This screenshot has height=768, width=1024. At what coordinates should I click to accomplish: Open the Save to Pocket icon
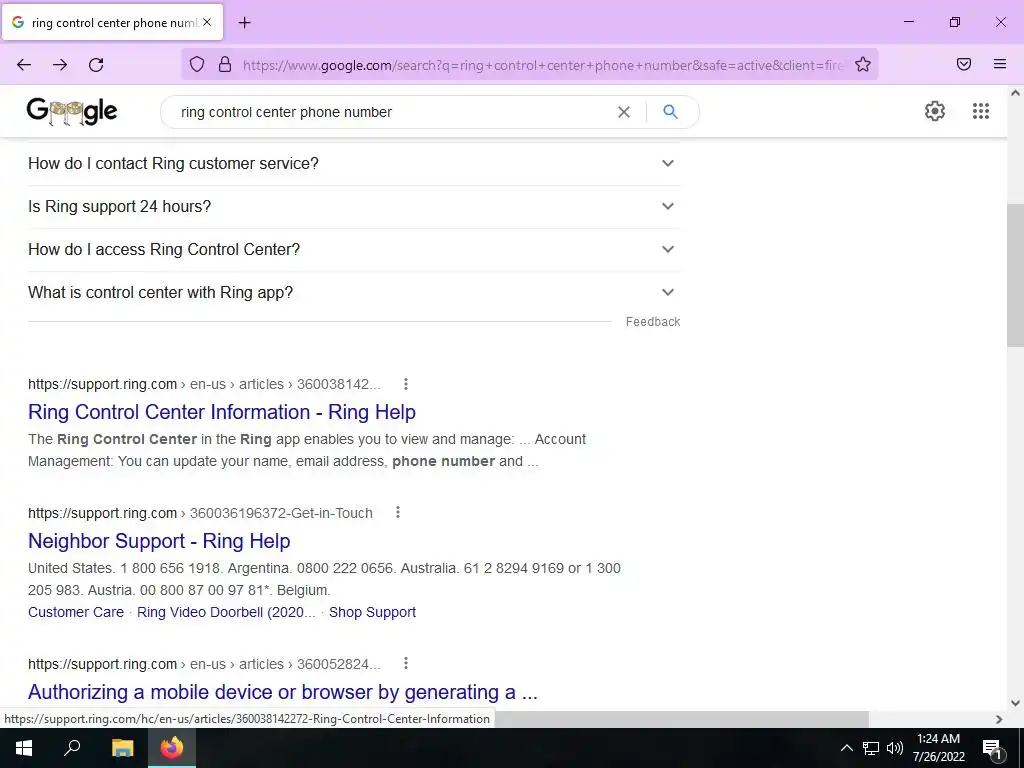964,64
